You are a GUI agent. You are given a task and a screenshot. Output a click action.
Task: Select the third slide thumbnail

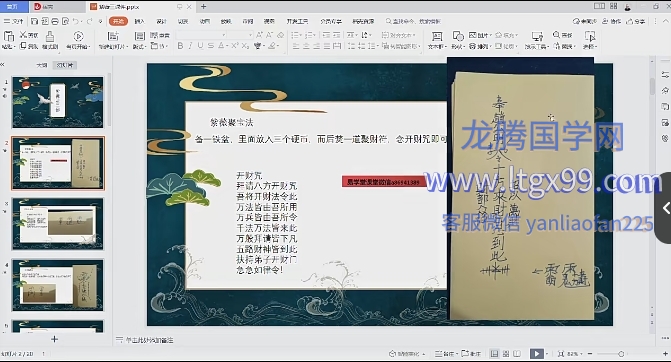(x=57, y=224)
